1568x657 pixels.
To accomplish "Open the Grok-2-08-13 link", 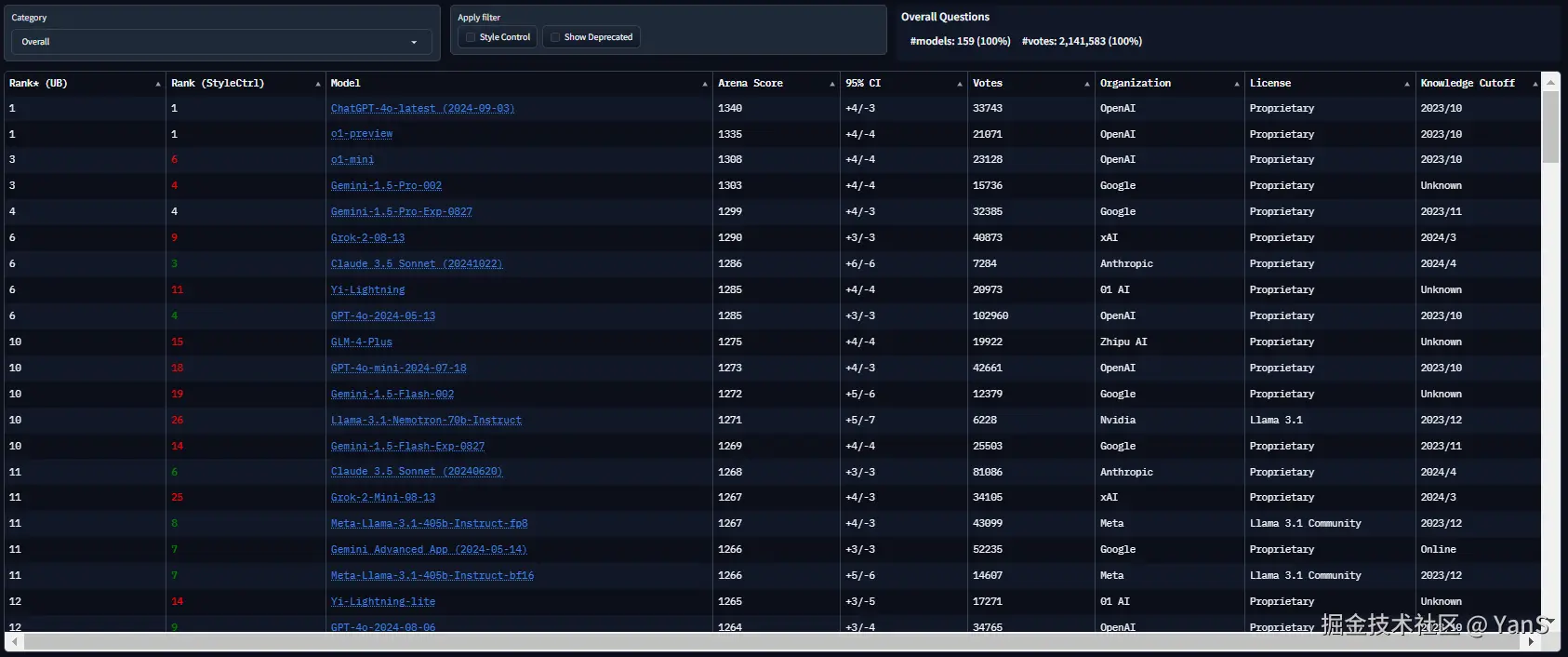I will click(x=367, y=238).
